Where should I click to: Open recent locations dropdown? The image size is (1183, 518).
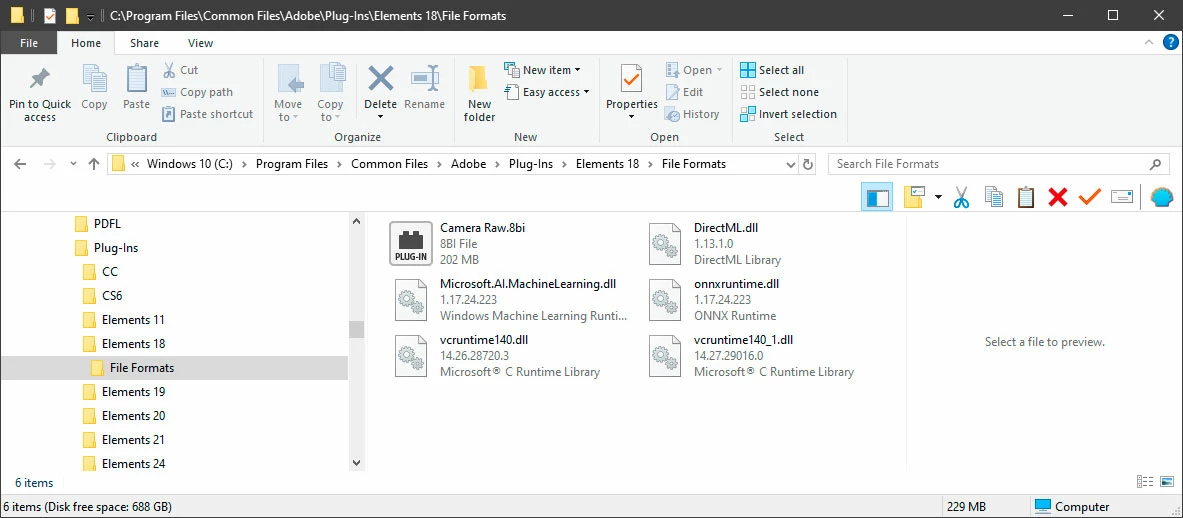click(73, 164)
